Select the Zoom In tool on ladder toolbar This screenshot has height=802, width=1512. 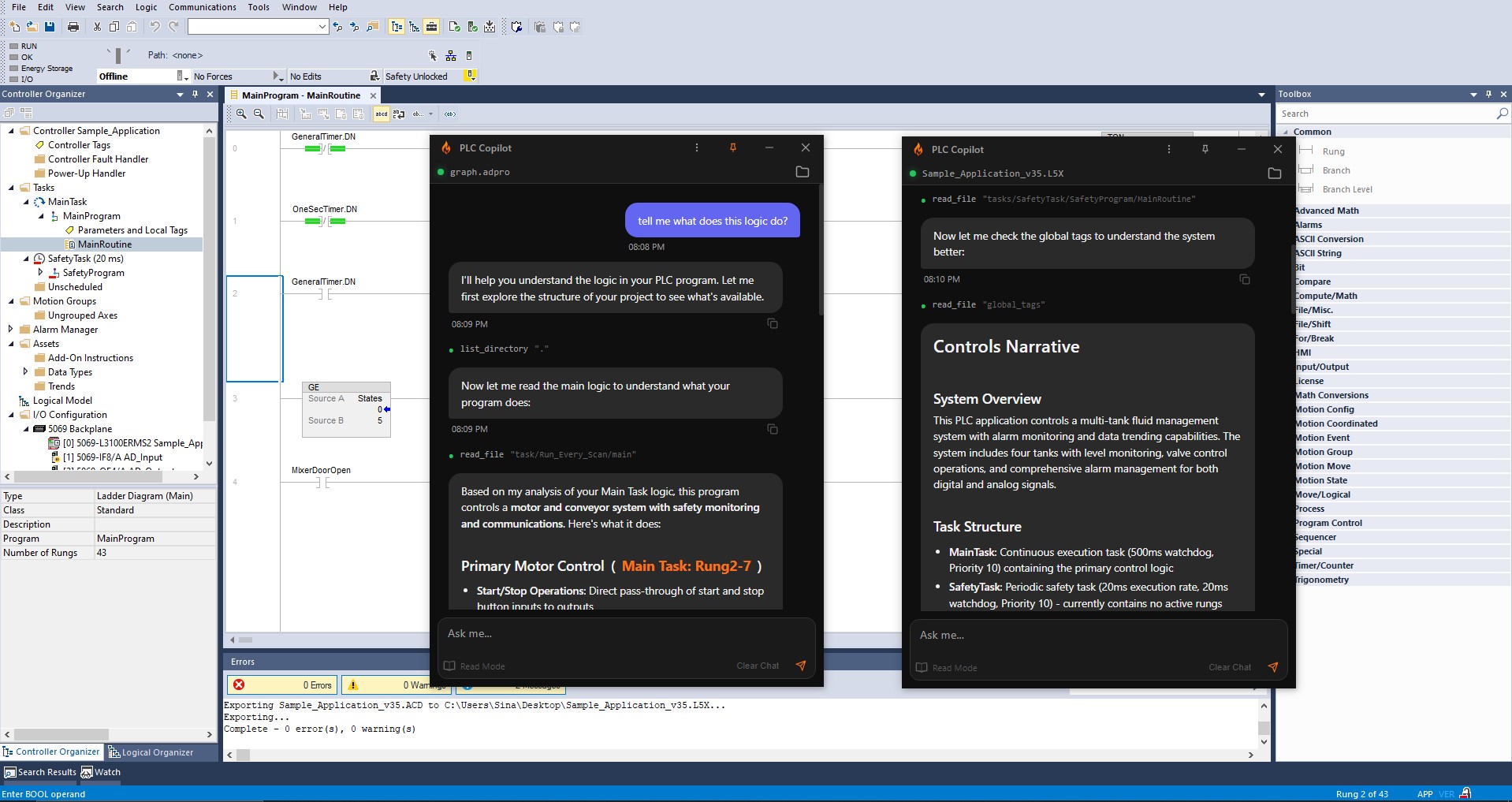241,114
